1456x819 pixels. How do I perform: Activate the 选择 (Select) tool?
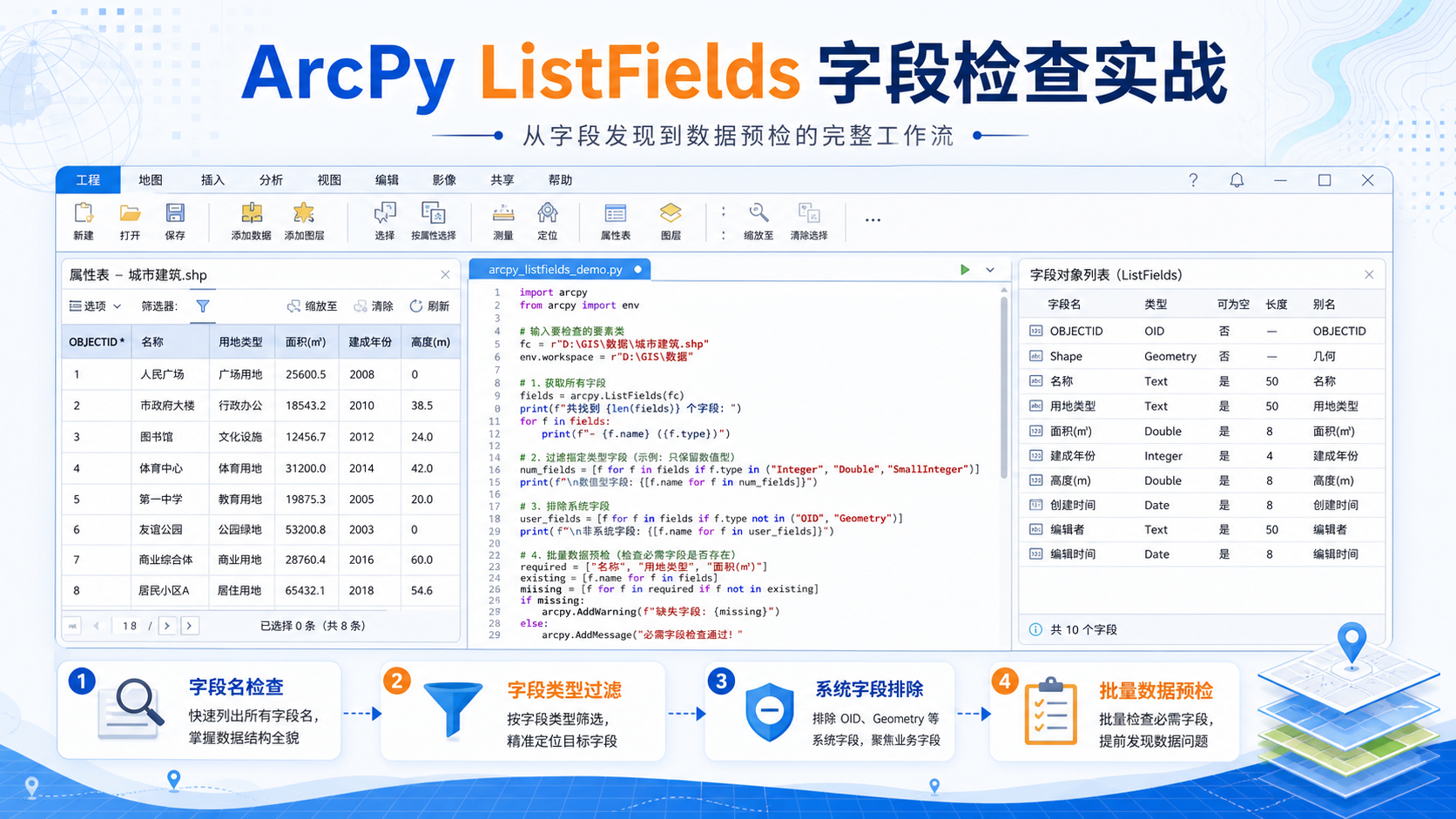coord(385,213)
